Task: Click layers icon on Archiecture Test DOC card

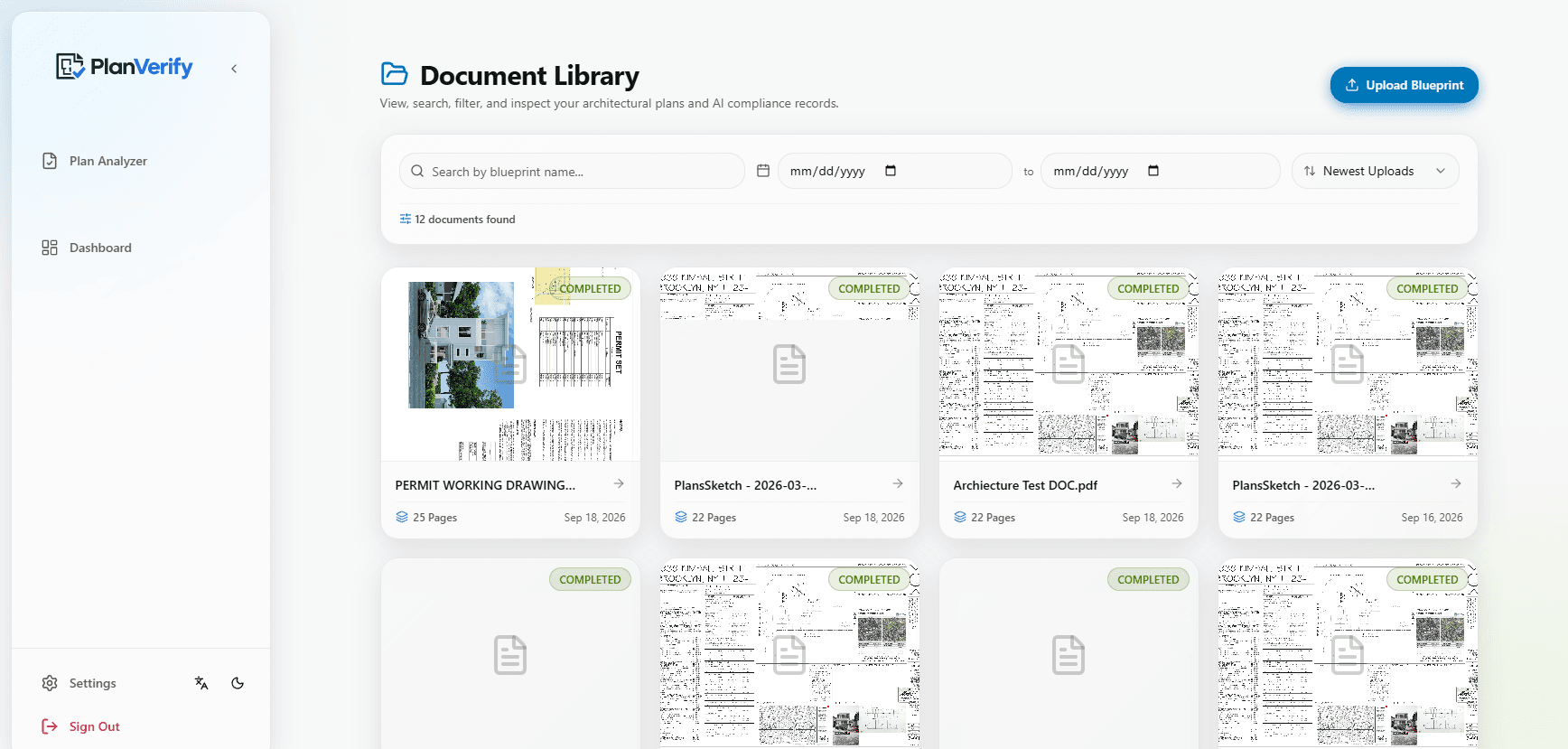Action: (960, 517)
